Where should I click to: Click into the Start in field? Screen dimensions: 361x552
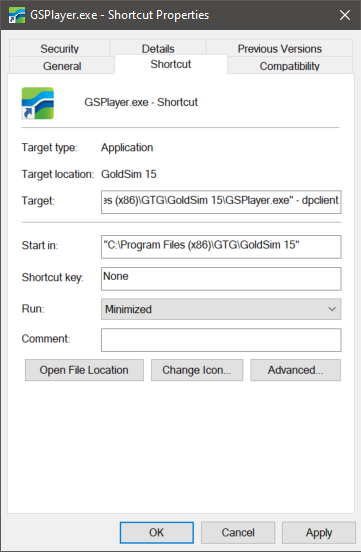(x=221, y=246)
